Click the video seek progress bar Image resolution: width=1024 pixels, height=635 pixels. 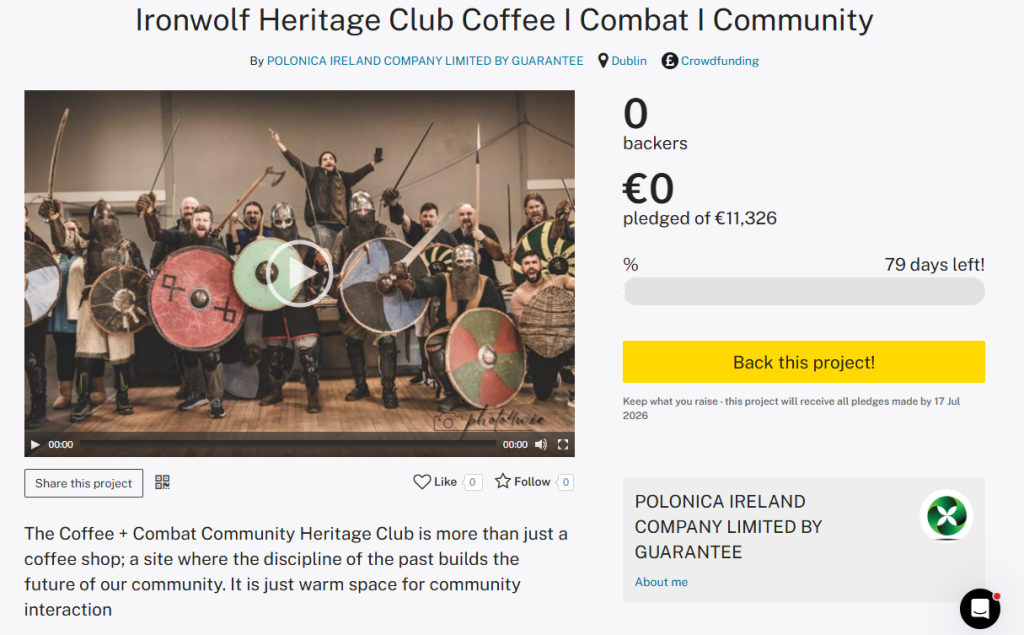click(288, 445)
